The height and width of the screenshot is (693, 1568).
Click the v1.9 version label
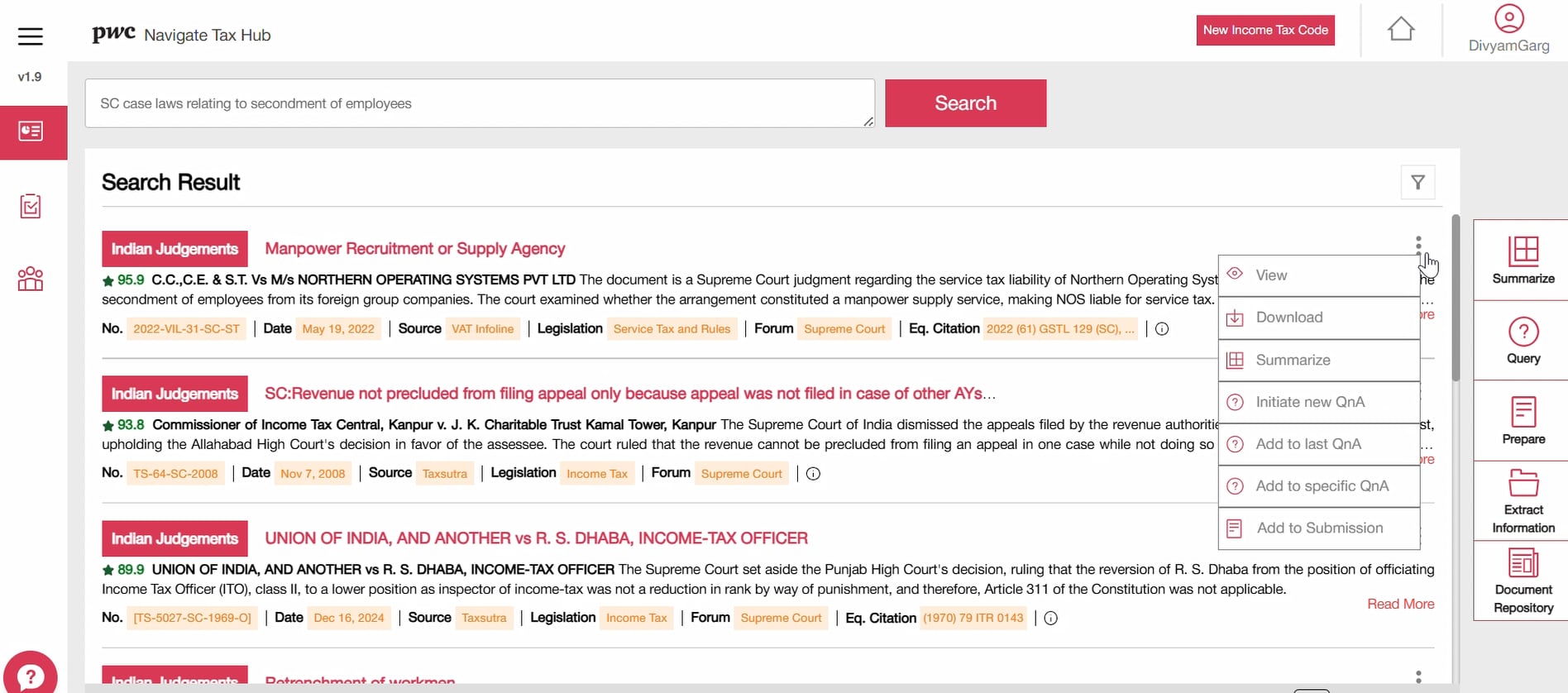(x=30, y=77)
